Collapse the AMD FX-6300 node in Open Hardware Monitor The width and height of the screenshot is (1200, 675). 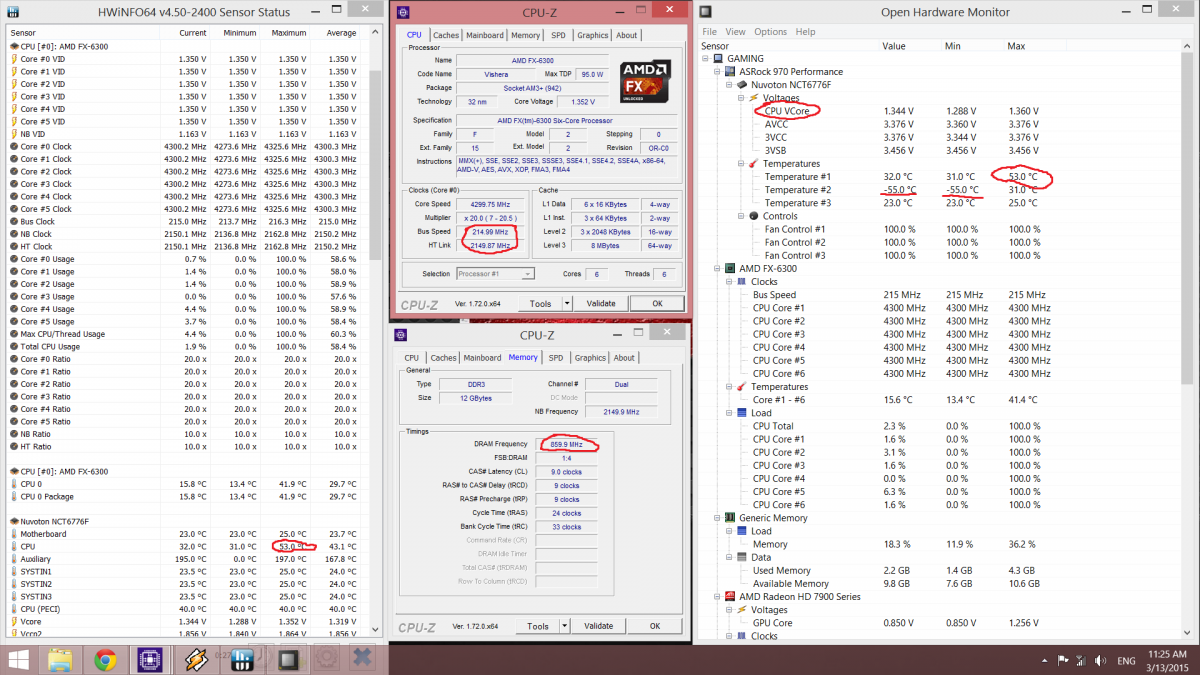[x=717, y=269]
